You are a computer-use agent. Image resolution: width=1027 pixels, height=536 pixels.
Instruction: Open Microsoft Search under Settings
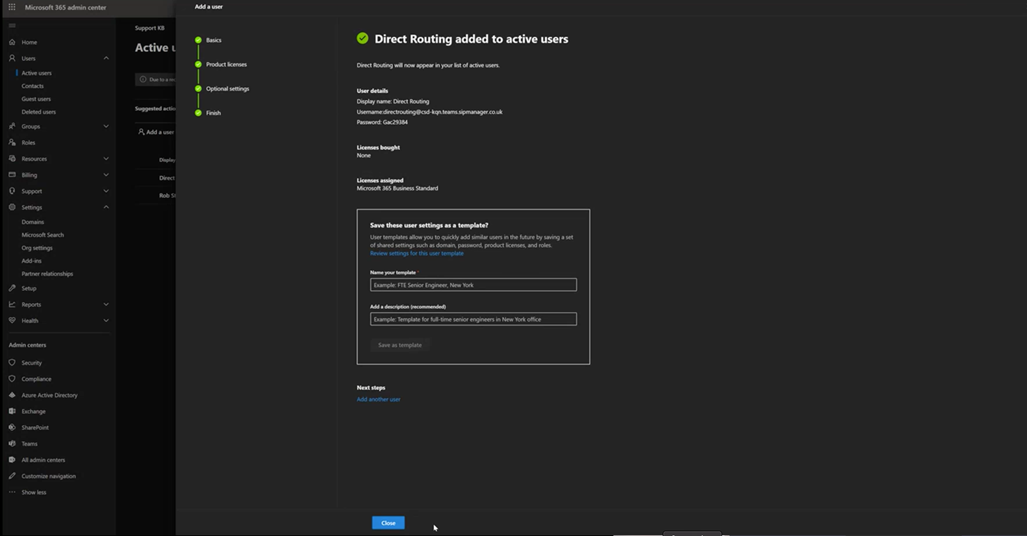(x=43, y=235)
